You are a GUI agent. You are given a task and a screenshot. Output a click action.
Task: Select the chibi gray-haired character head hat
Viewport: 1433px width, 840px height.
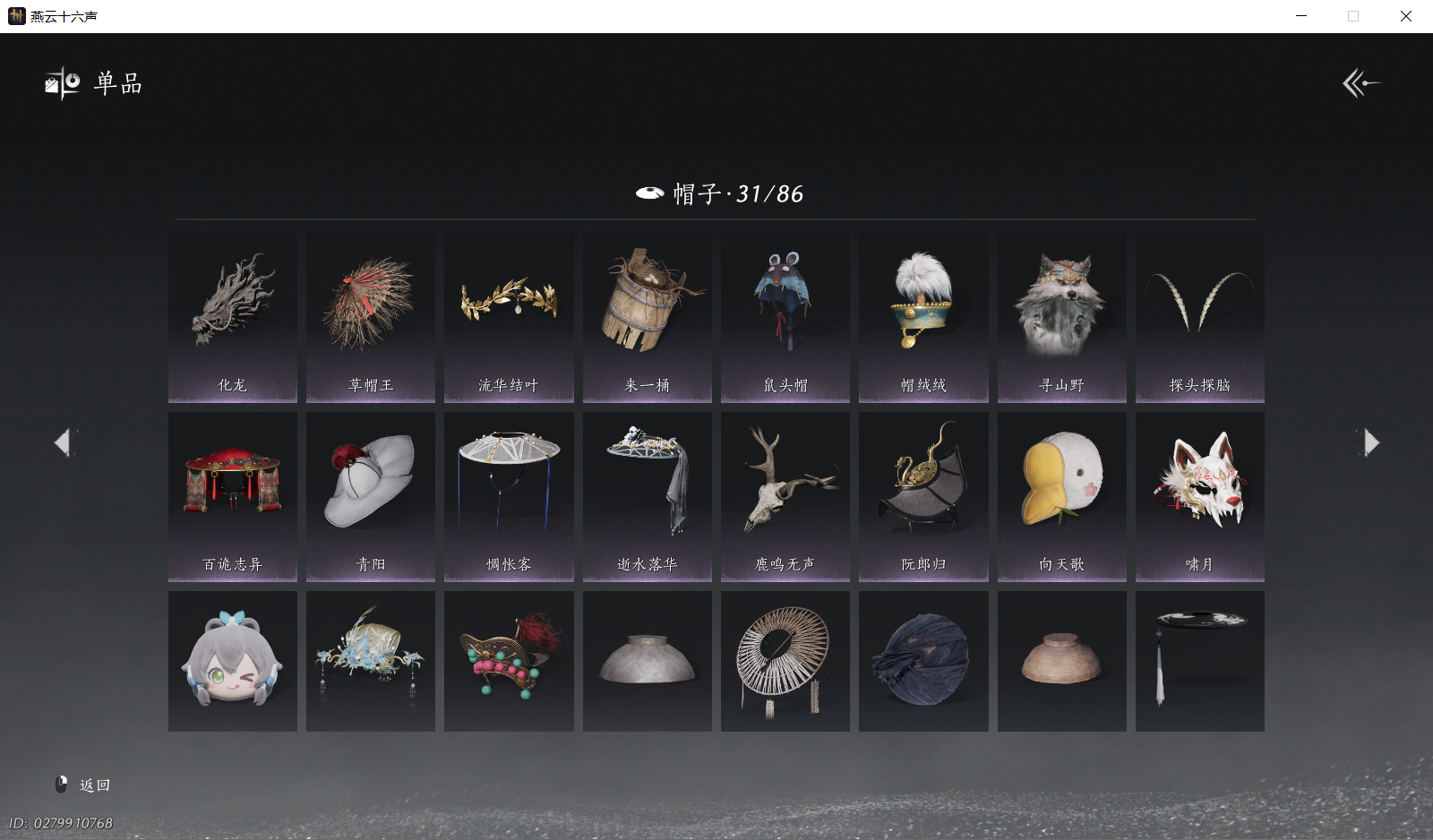tap(233, 661)
